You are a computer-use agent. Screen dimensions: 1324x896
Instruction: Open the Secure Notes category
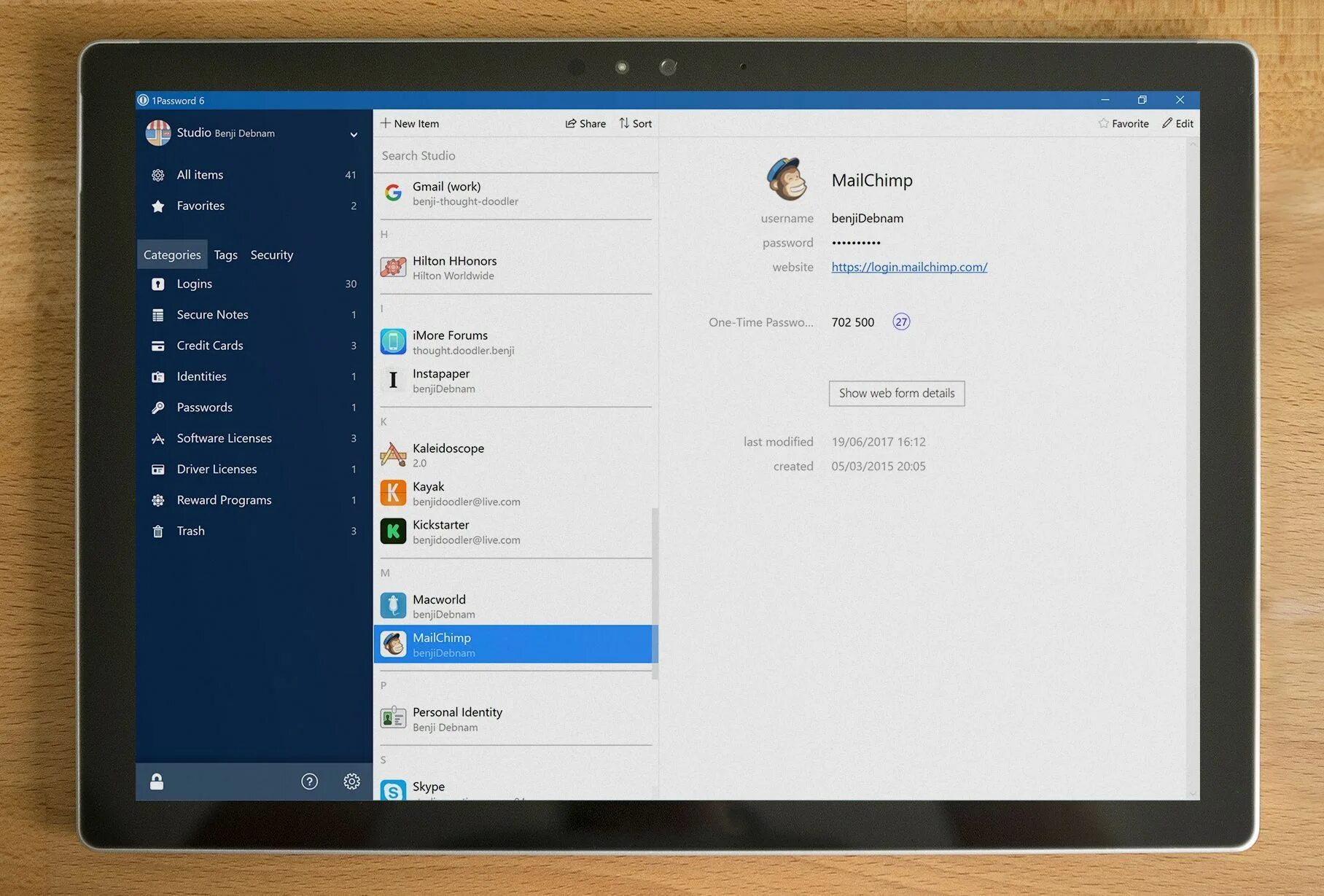pyautogui.click(x=254, y=314)
